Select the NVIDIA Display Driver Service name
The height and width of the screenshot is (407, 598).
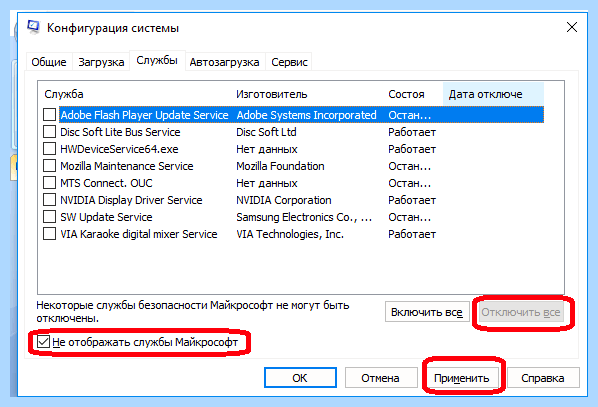(131, 200)
